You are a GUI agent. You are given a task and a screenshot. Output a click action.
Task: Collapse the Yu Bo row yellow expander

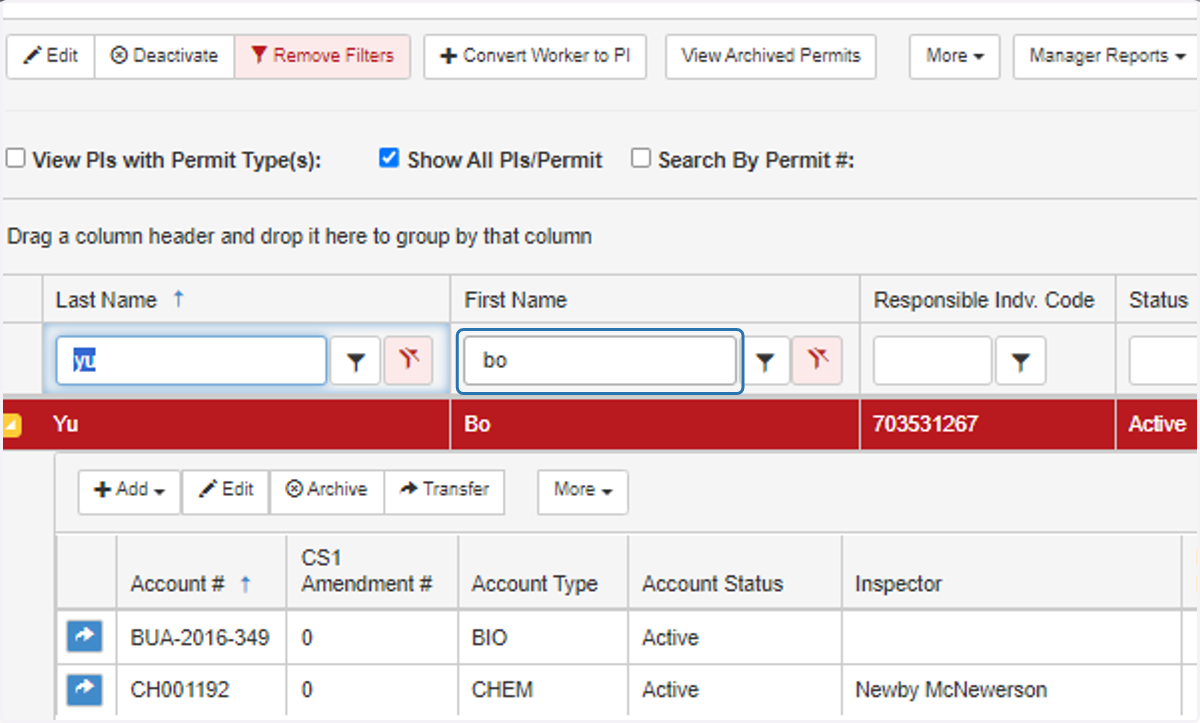[x=12, y=425]
